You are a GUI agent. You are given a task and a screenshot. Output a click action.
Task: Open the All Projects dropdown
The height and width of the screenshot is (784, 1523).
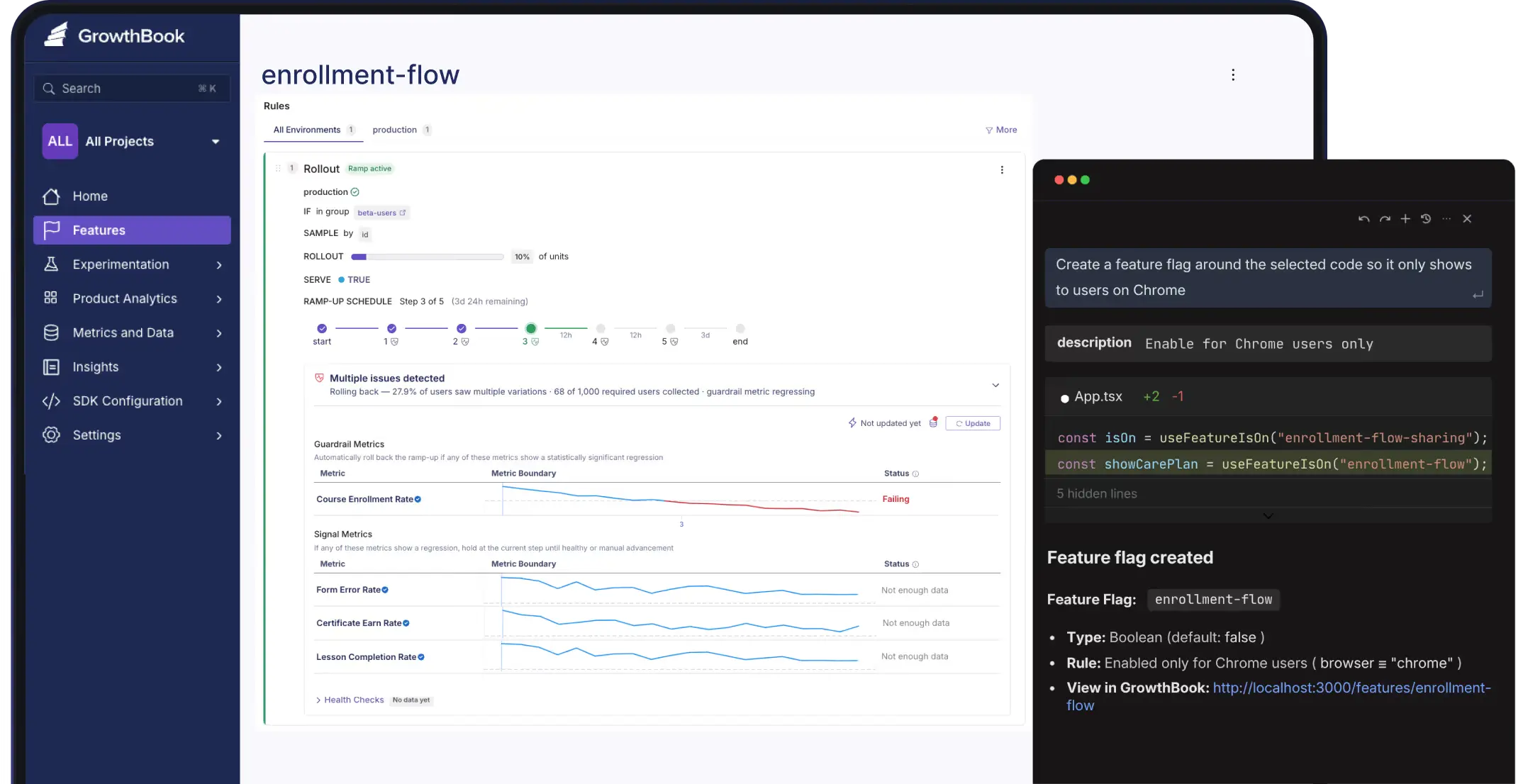(132, 141)
